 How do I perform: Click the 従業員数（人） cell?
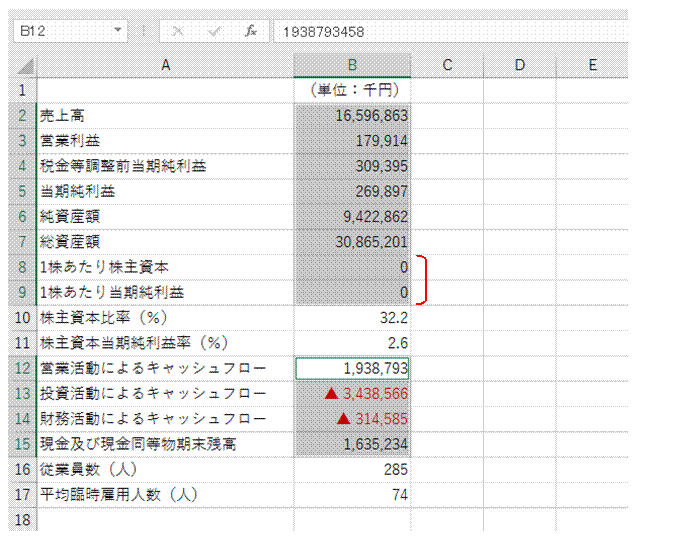pyautogui.click(x=165, y=469)
